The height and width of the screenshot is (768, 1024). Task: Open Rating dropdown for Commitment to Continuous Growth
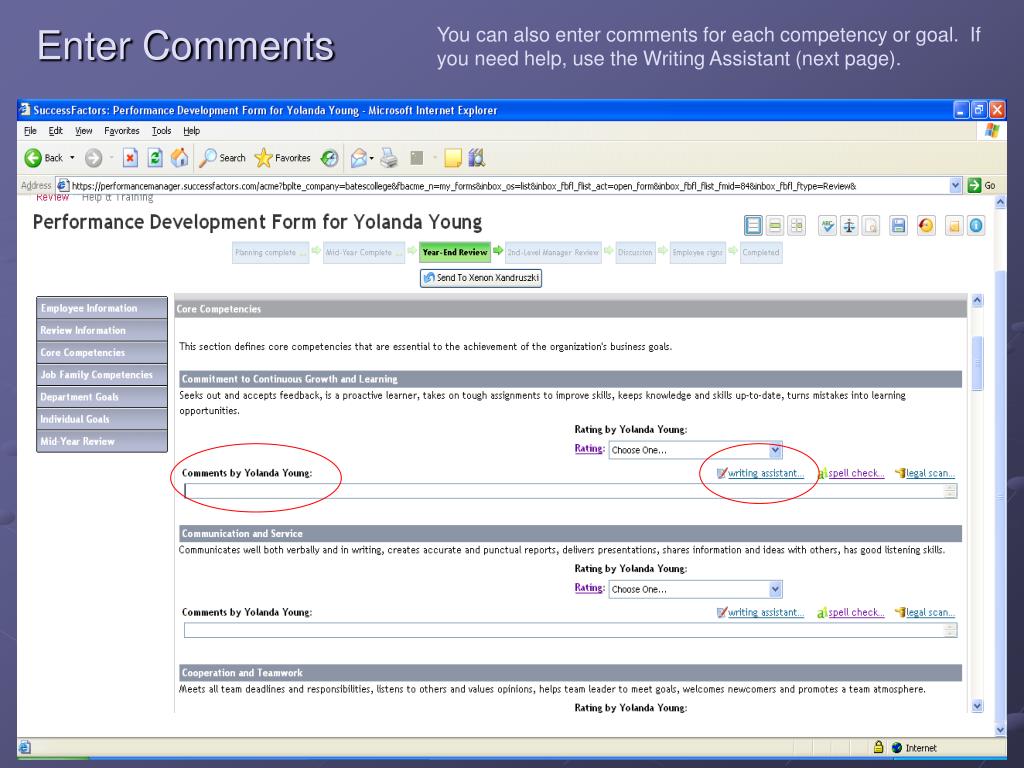(x=775, y=450)
